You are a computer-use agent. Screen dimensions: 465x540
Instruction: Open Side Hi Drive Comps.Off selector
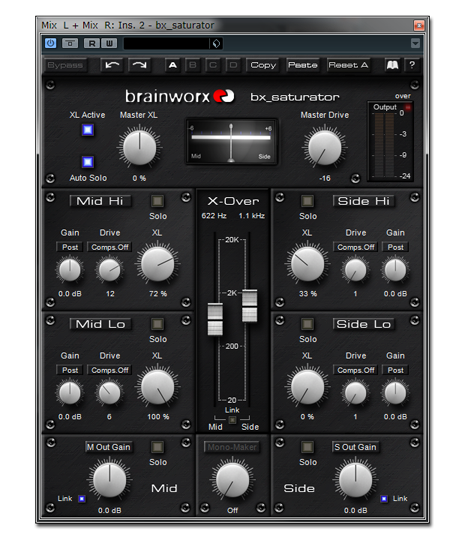pyautogui.click(x=356, y=247)
